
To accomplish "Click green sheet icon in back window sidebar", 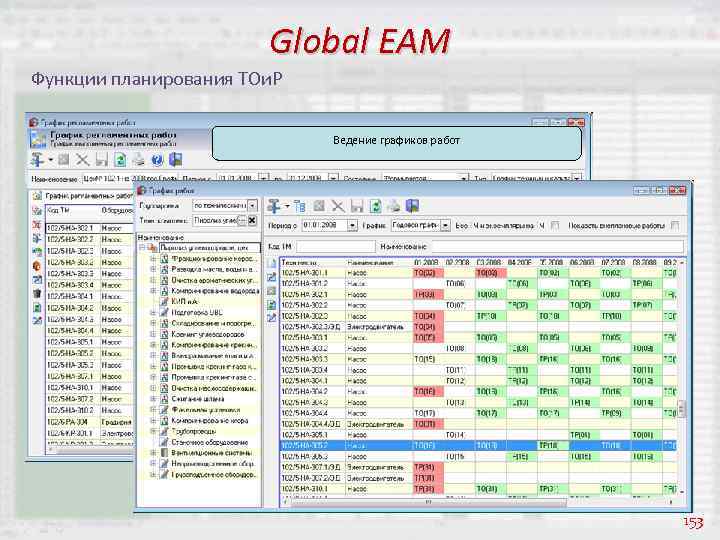I will [x=37, y=307].
